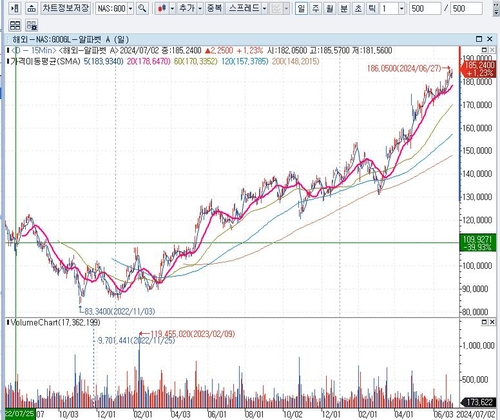Click the 차트정보저장 button
The width and height of the screenshot is (500, 420).
coord(66,9)
